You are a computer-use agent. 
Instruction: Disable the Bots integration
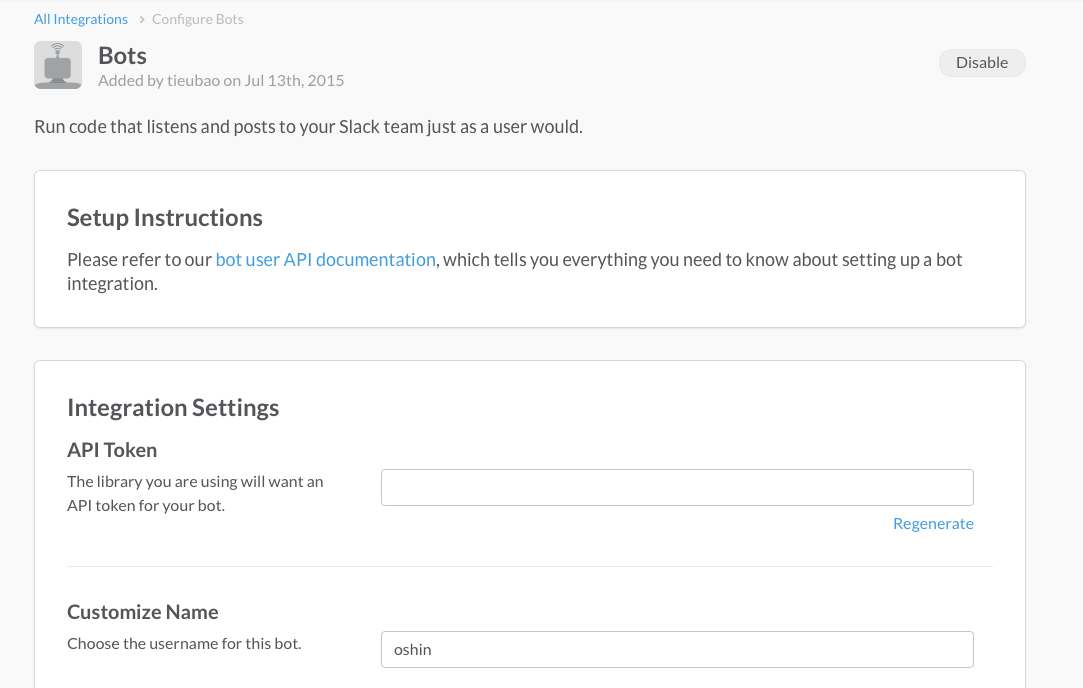click(981, 62)
